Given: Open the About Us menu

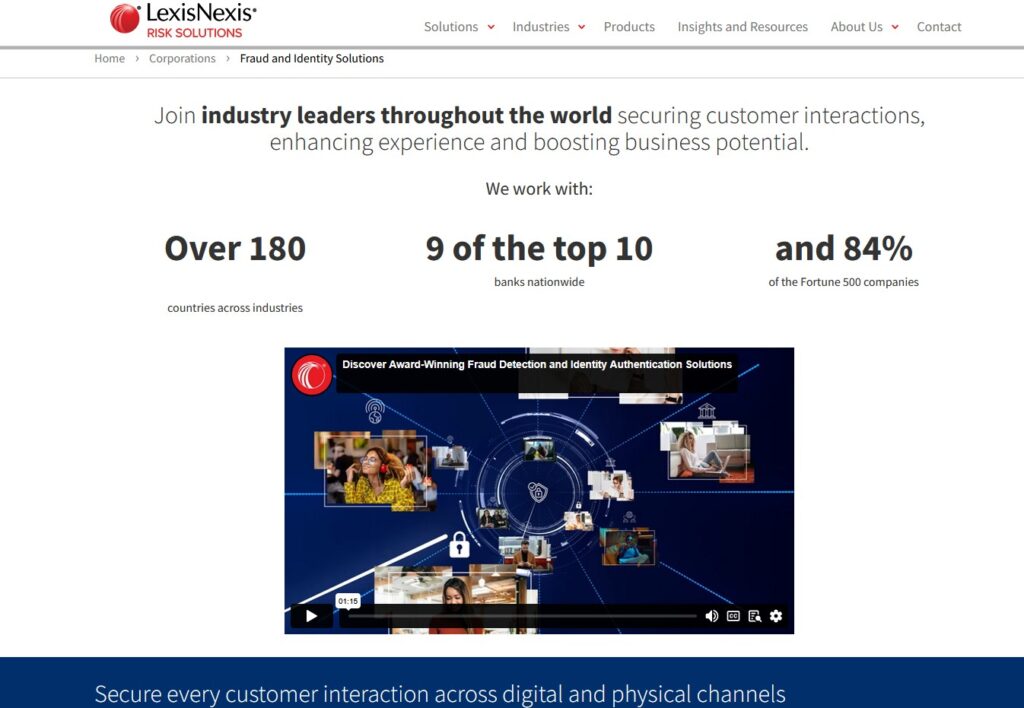Looking at the screenshot, I should click(856, 27).
